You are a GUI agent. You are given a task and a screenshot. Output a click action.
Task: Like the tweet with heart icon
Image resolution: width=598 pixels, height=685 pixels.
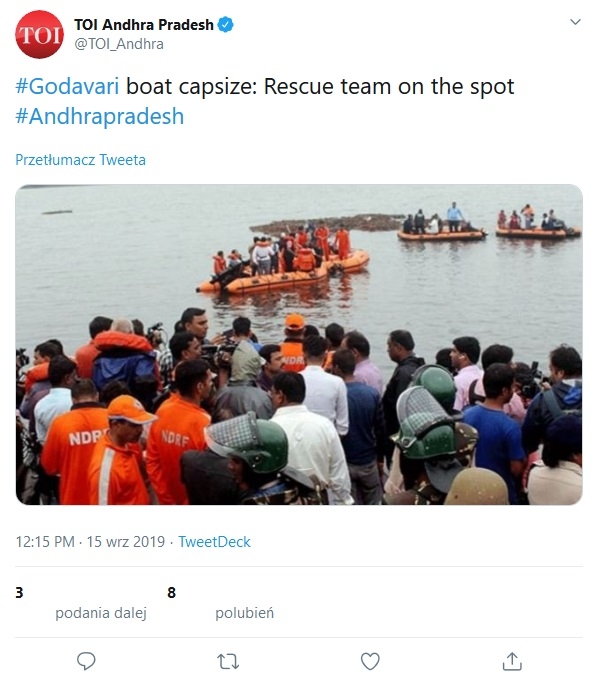click(x=370, y=661)
